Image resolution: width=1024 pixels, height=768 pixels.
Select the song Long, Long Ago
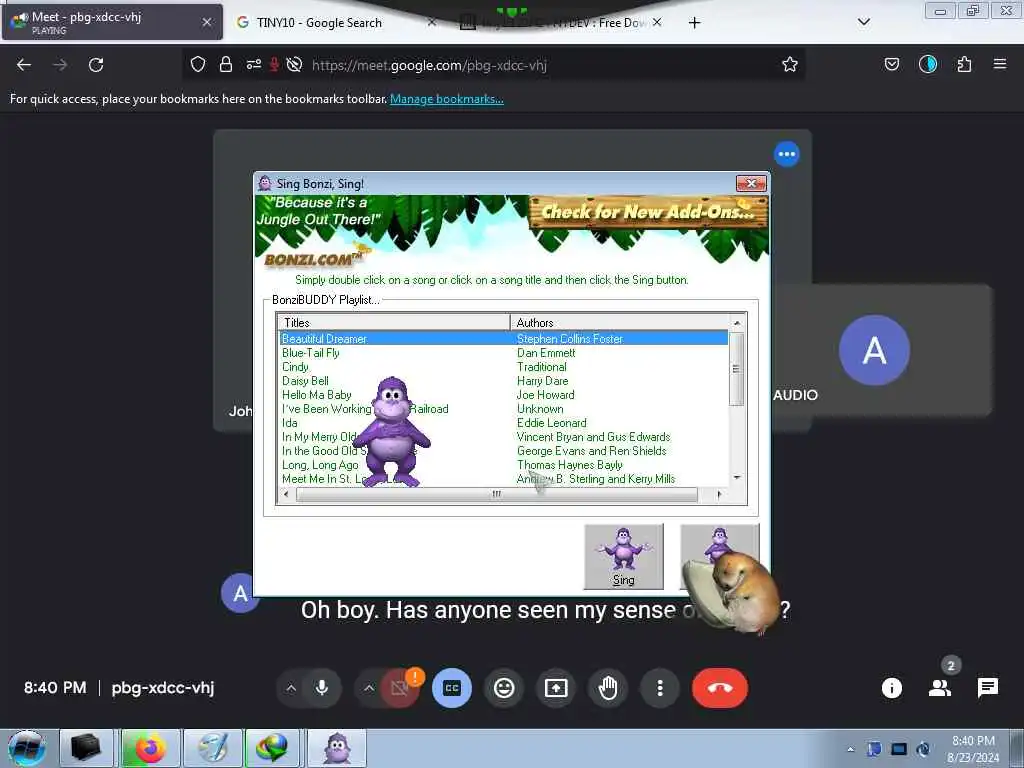320,465
